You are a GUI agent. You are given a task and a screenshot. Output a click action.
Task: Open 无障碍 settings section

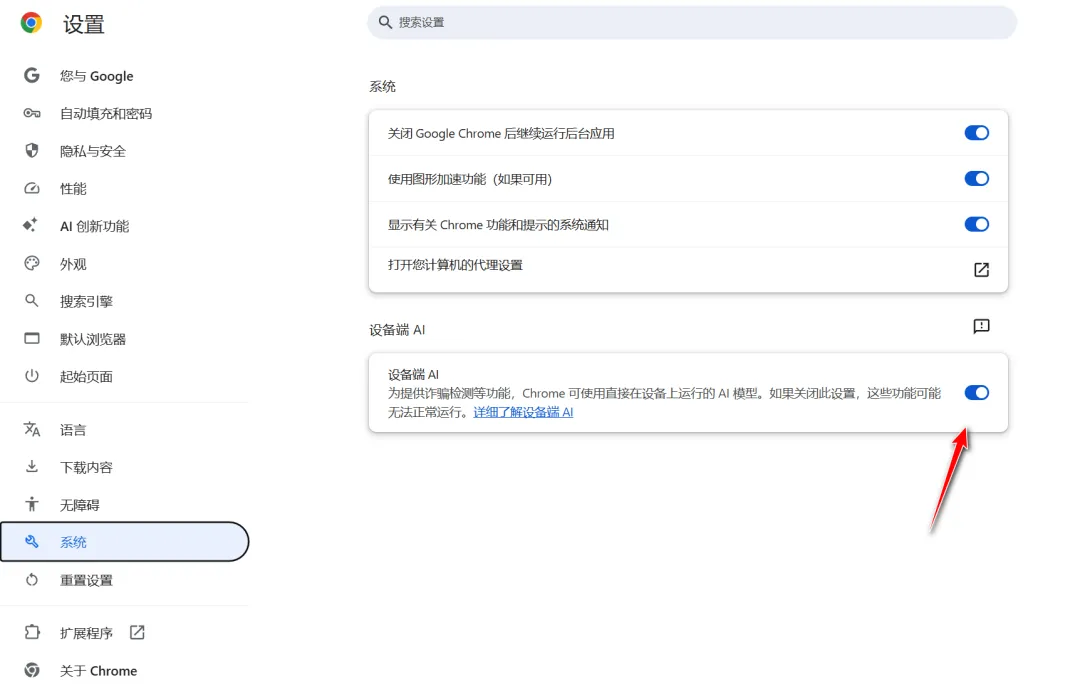point(79,505)
